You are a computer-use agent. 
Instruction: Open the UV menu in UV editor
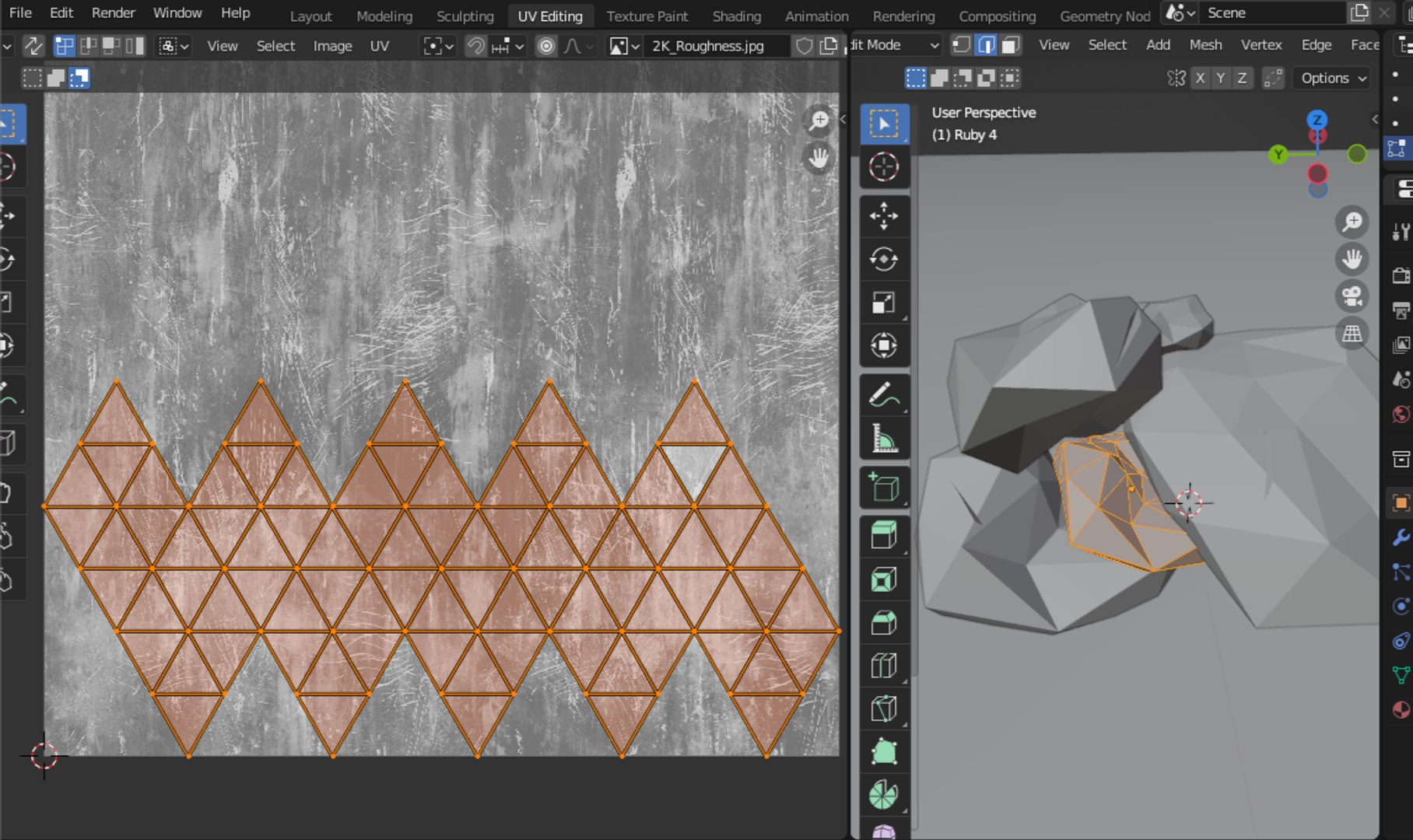(x=379, y=46)
